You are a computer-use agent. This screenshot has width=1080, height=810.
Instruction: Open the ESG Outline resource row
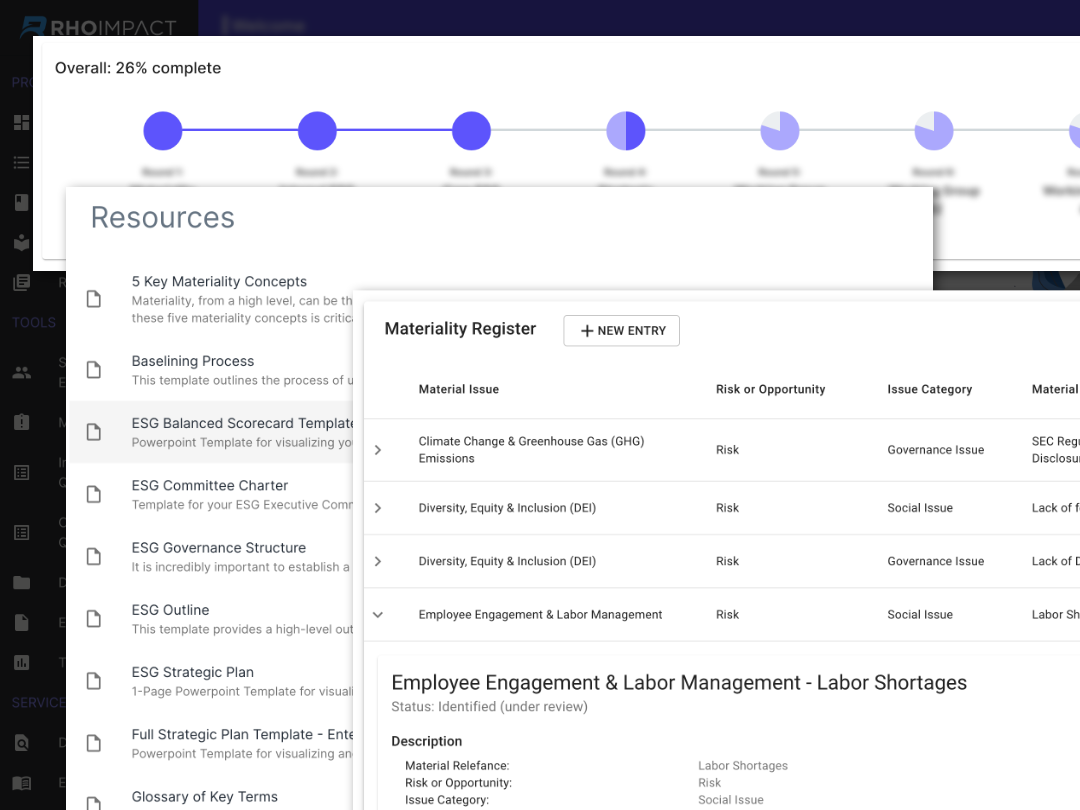click(212, 619)
